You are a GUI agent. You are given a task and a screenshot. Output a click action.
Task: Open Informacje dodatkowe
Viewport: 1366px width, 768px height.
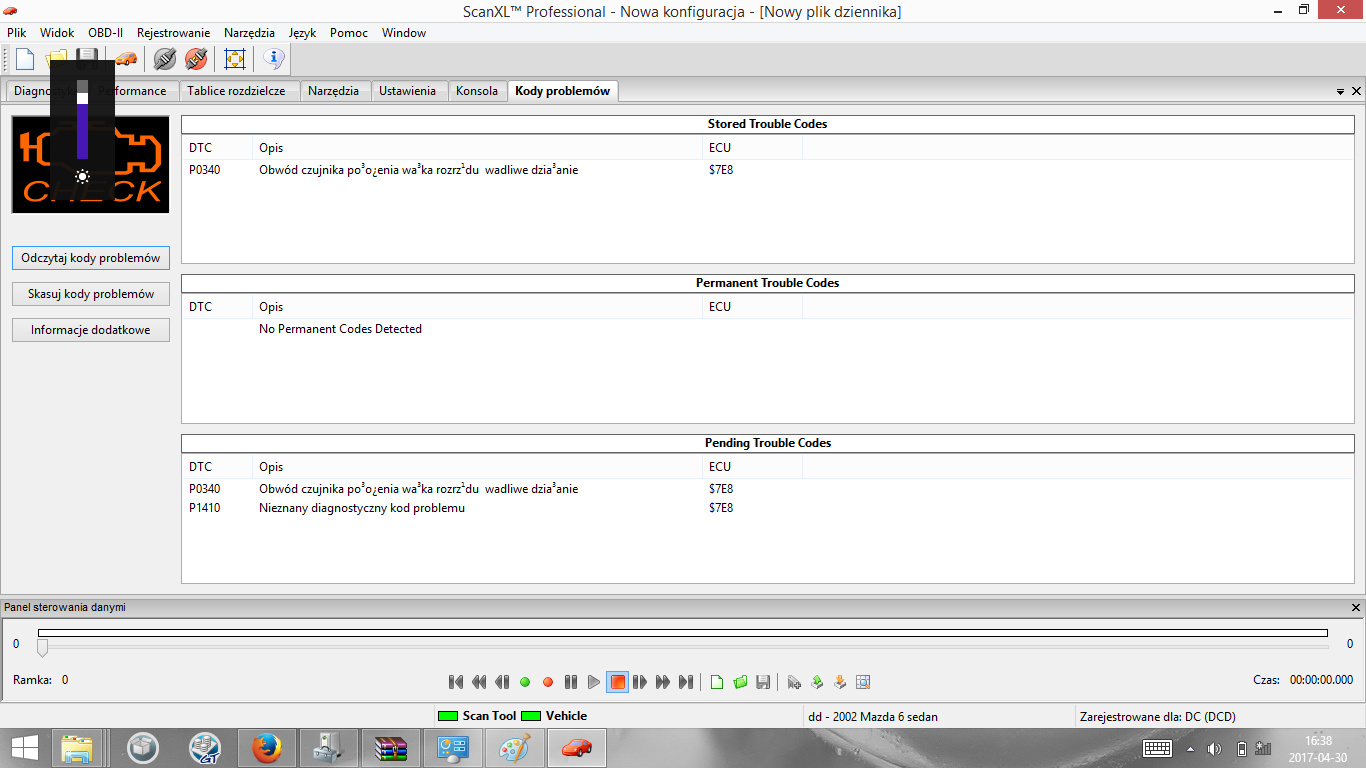click(x=91, y=330)
